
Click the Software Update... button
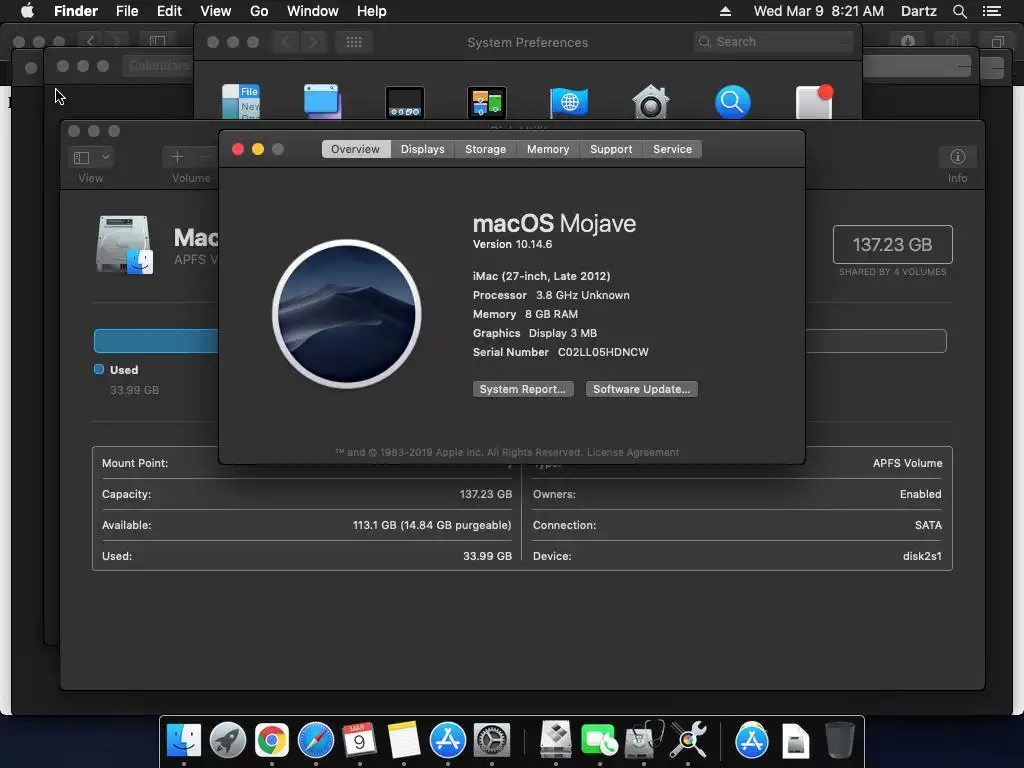pos(641,389)
